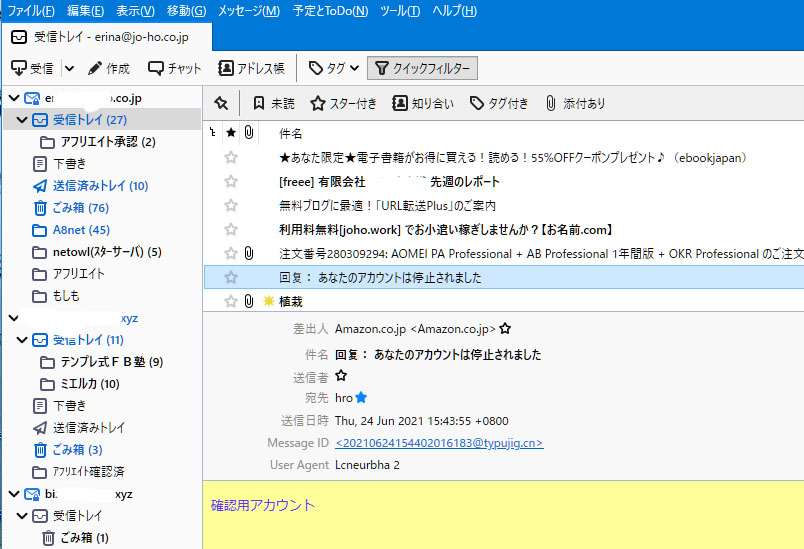Open チャット from the toolbar
The height and width of the screenshot is (549, 804).
[x=156, y=68]
